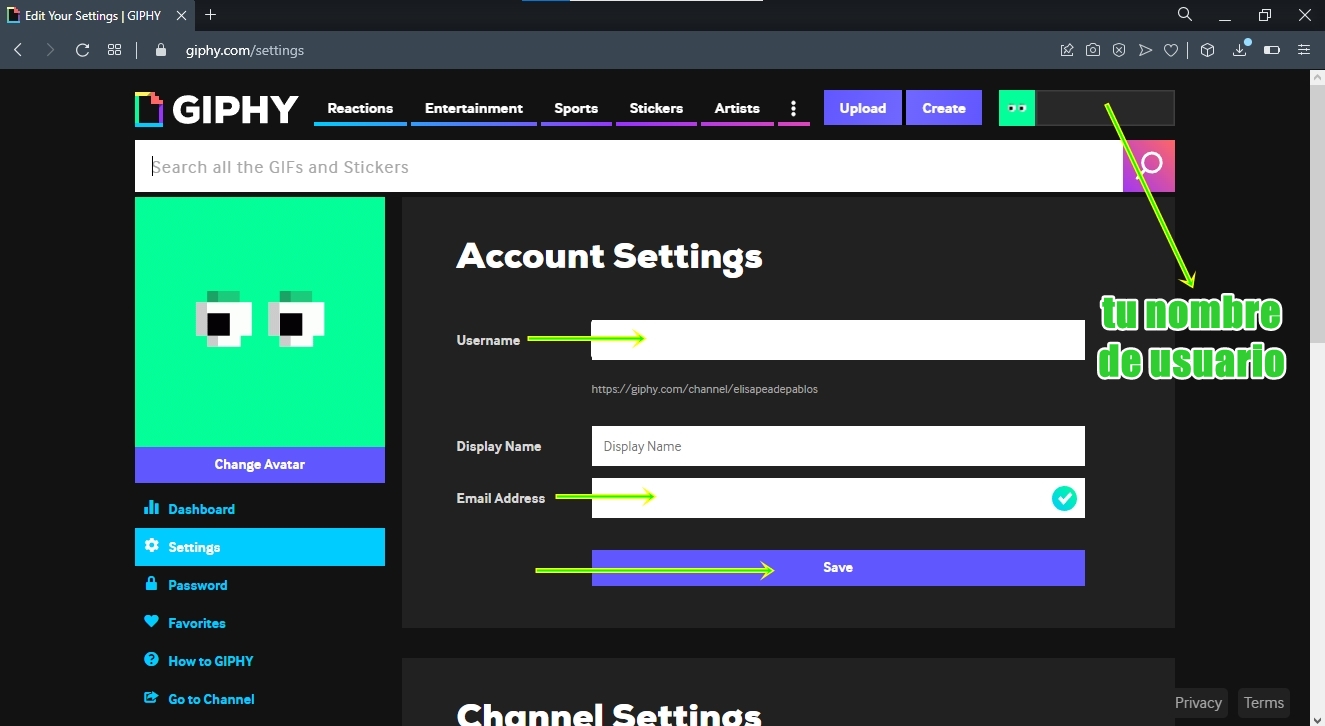This screenshot has width=1325, height=726.
Task: Click the large green avatar image
Action: [x=260, y=322]
